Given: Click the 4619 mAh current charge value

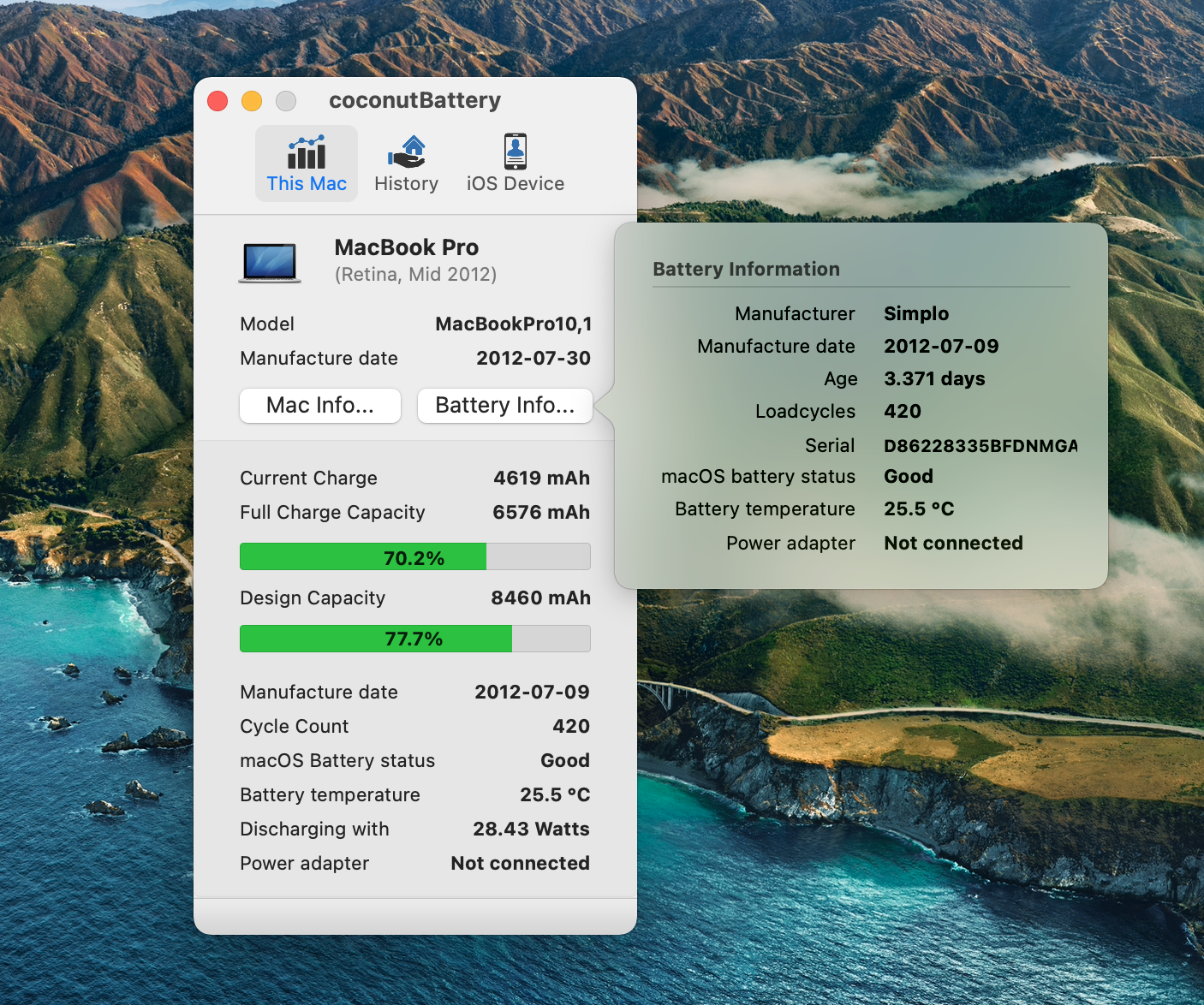Looking at the screenshot, I should (541, 479).
